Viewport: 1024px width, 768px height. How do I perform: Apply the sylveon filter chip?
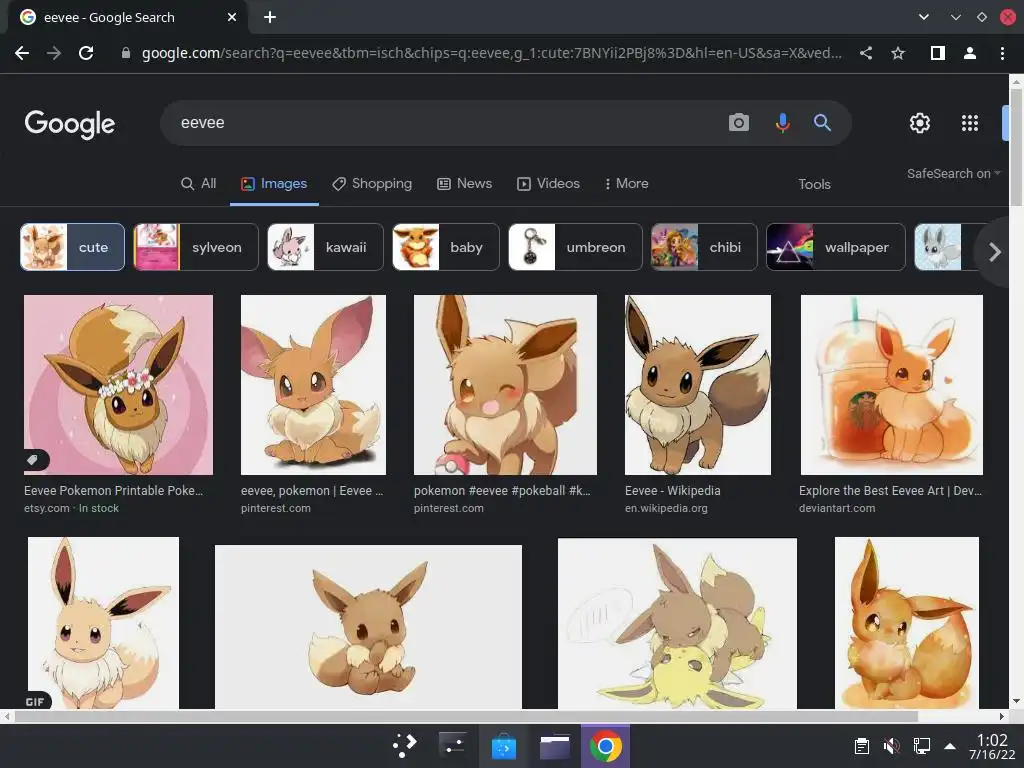[x=196, y=247]
